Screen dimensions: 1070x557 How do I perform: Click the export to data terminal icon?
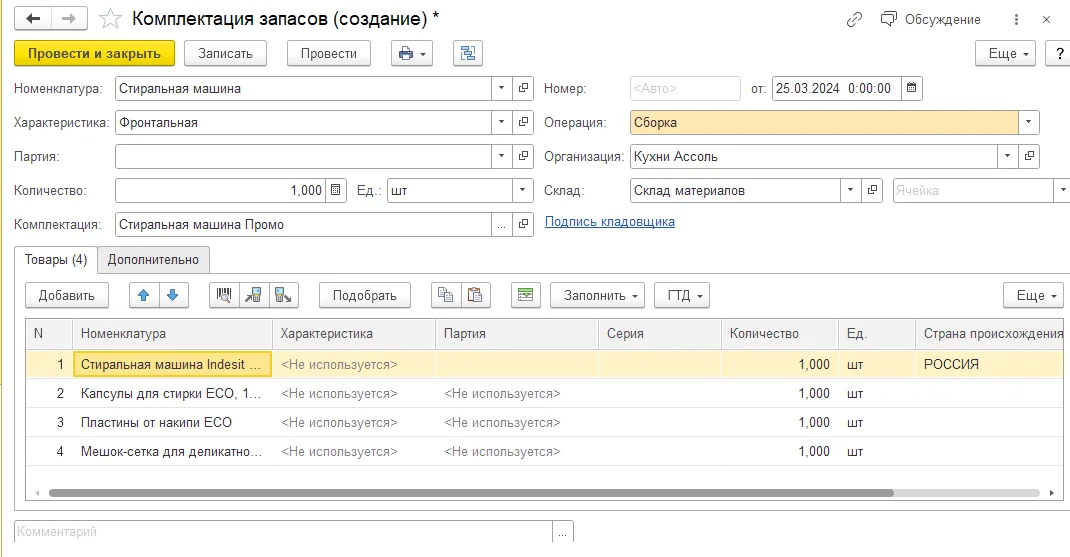[283, 296]
